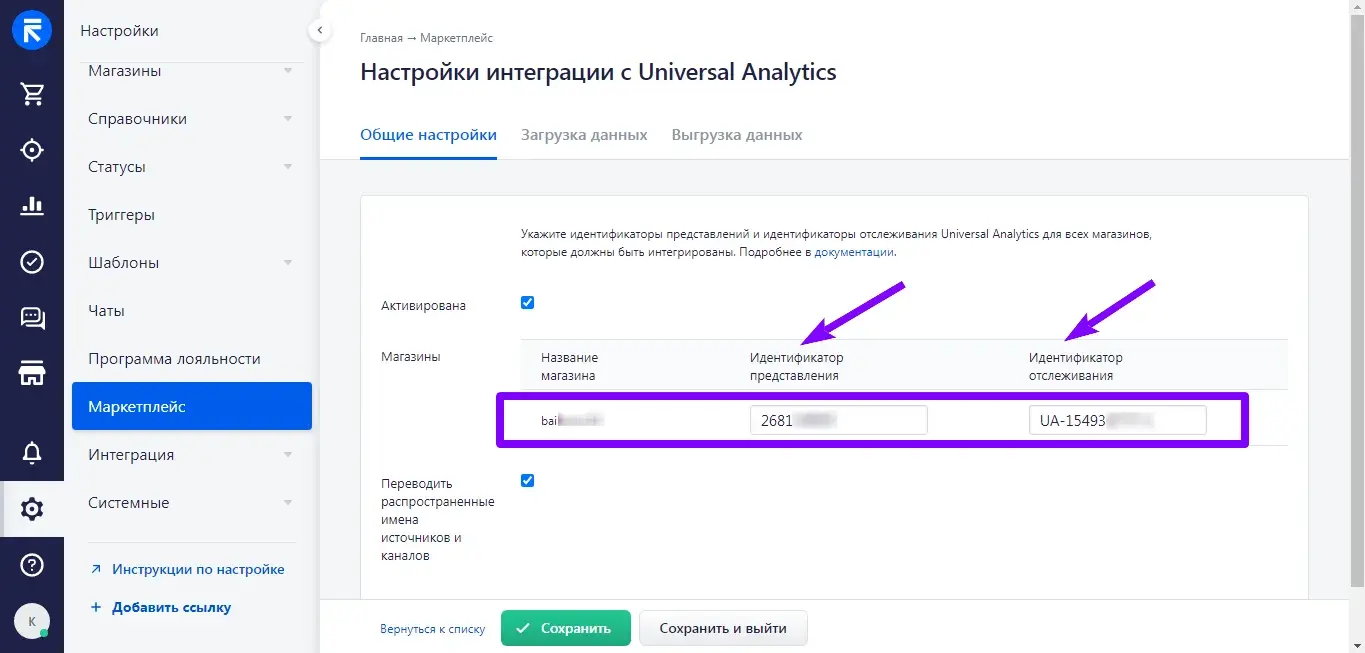Open the Analytics bar chart icon
Viewport: 1365px width, 653px height.
pos(32,206)
